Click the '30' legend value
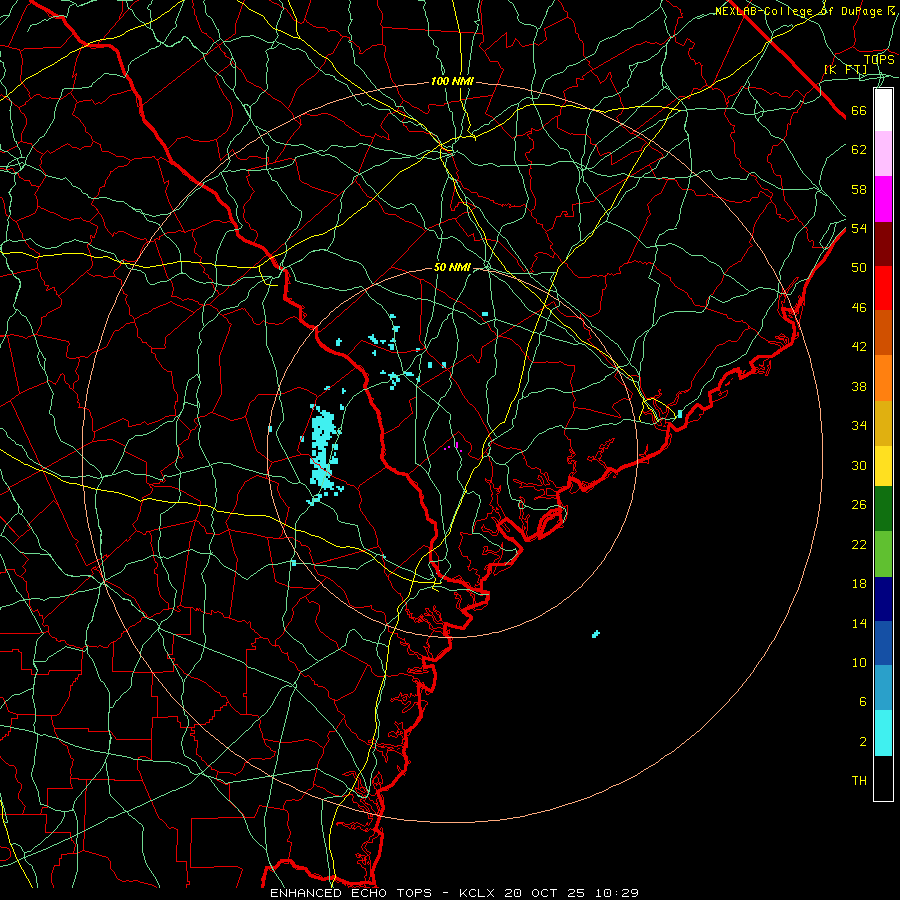The height and width of the screenshot is (900, 900). [x=859, y=465]
